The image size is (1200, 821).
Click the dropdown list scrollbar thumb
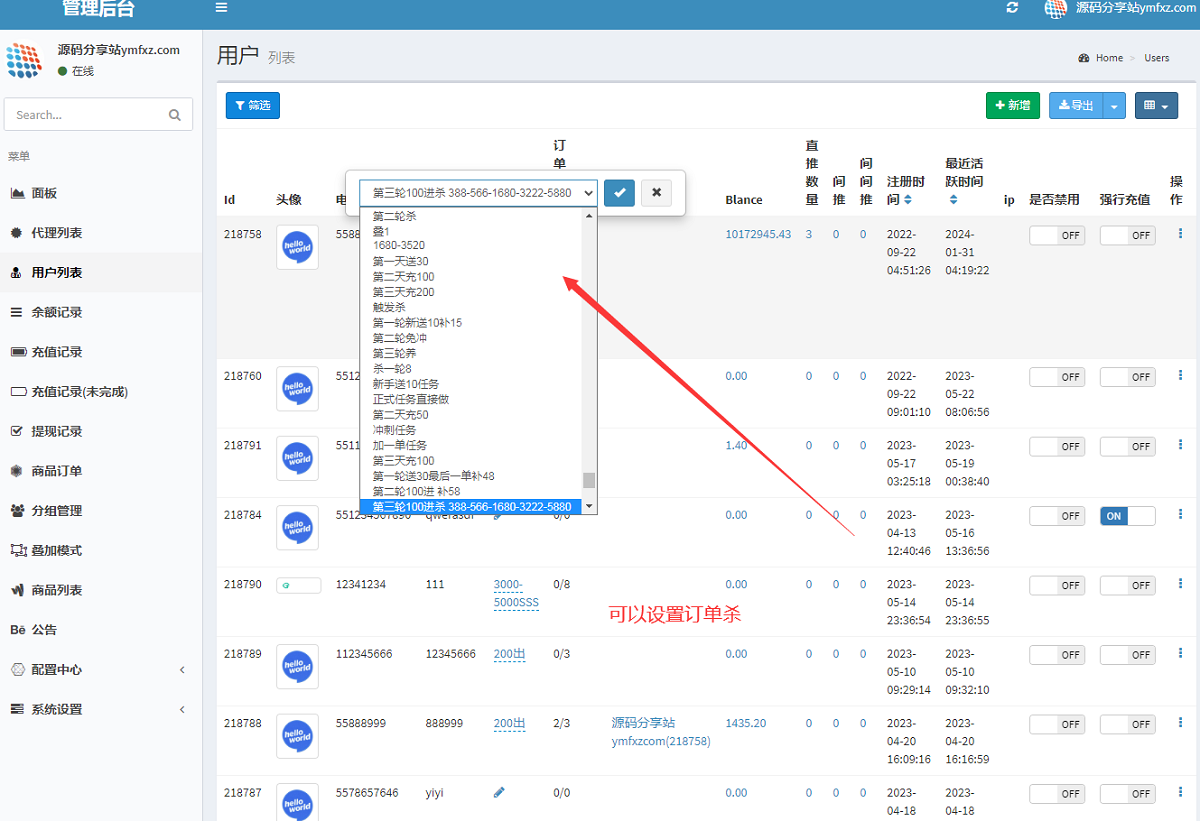tap(589, 480)
